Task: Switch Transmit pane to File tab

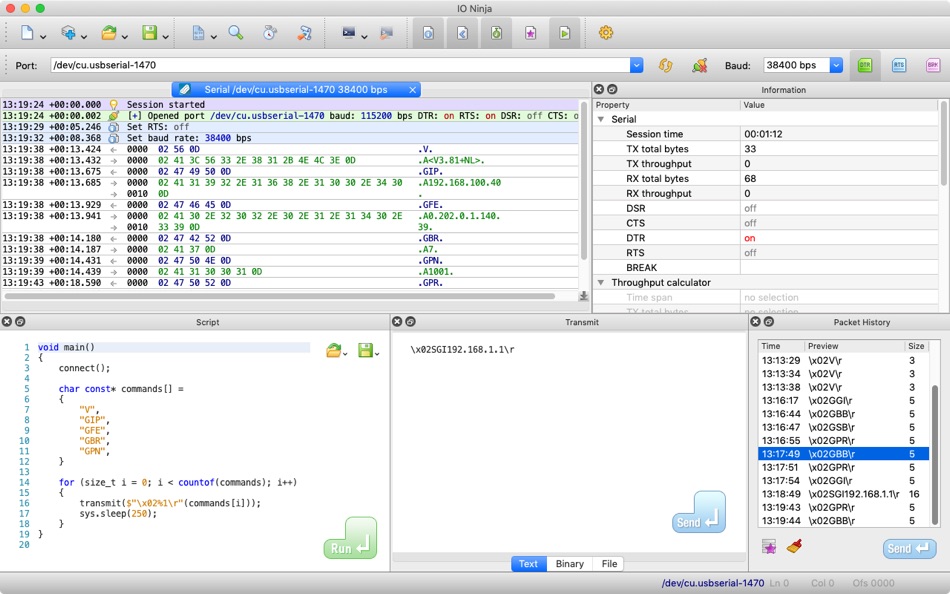Action: coord(609,564)
